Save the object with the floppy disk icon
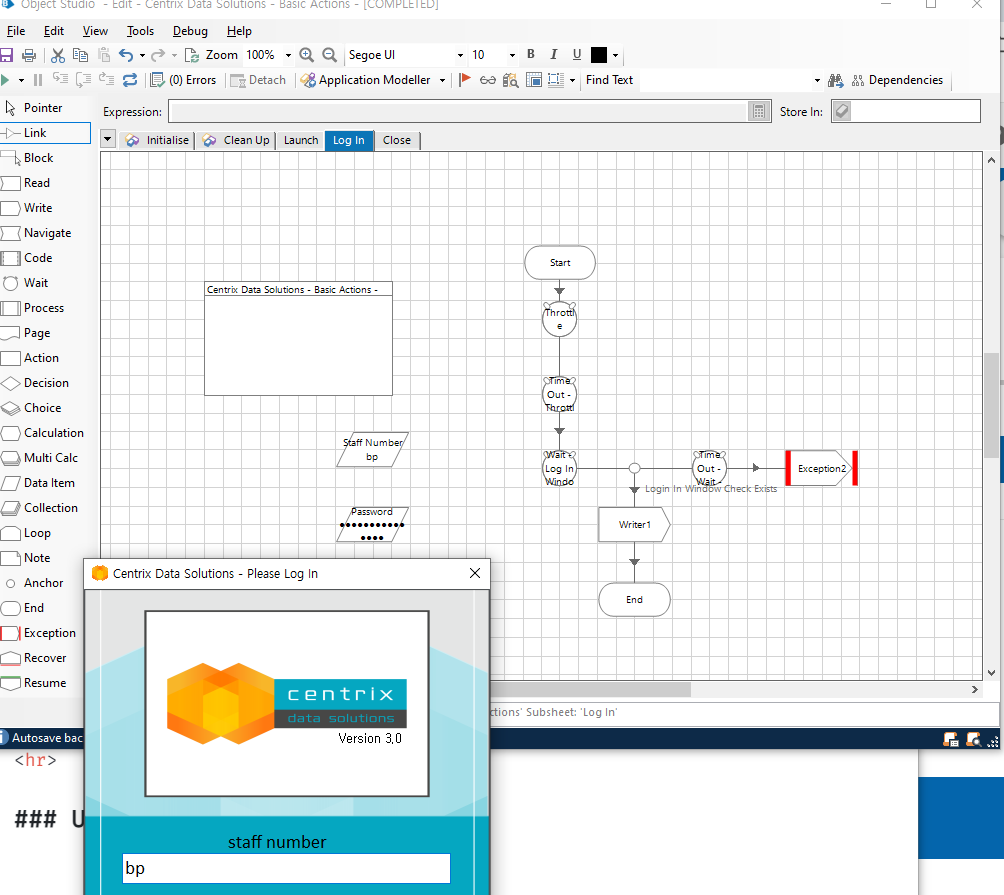Viewport: 1004px width, 895px height. point(6,55)
